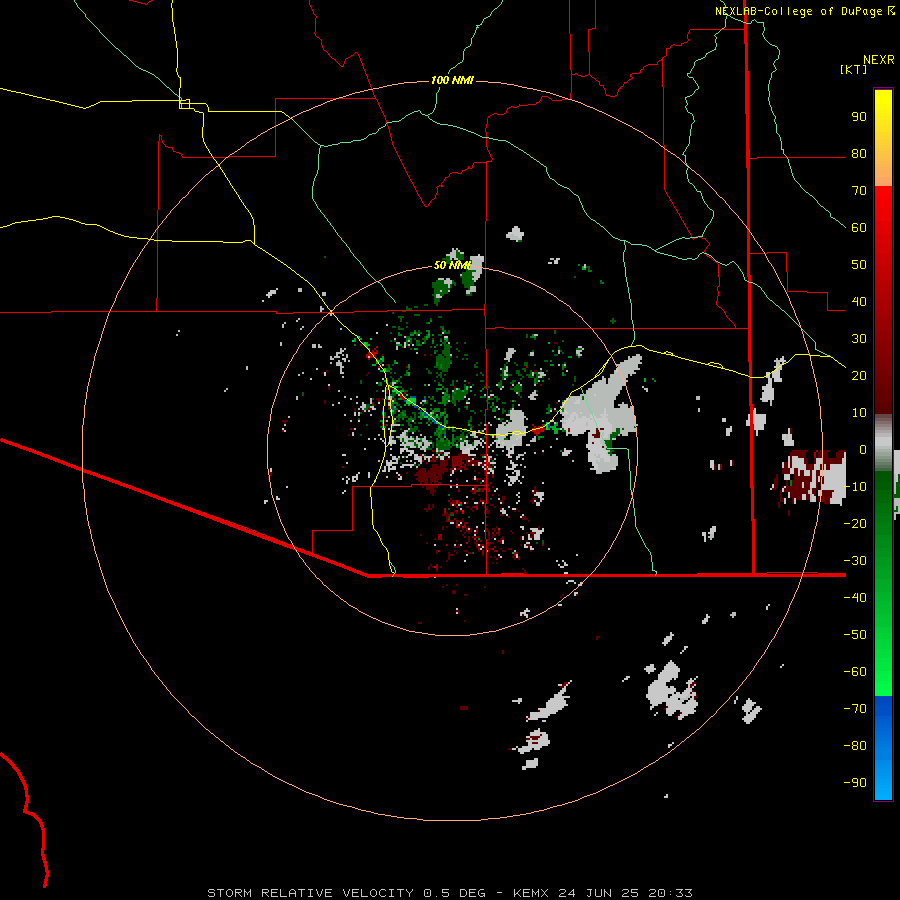
Task: Click the positive 10 scale value
Action: pos(859,413)
